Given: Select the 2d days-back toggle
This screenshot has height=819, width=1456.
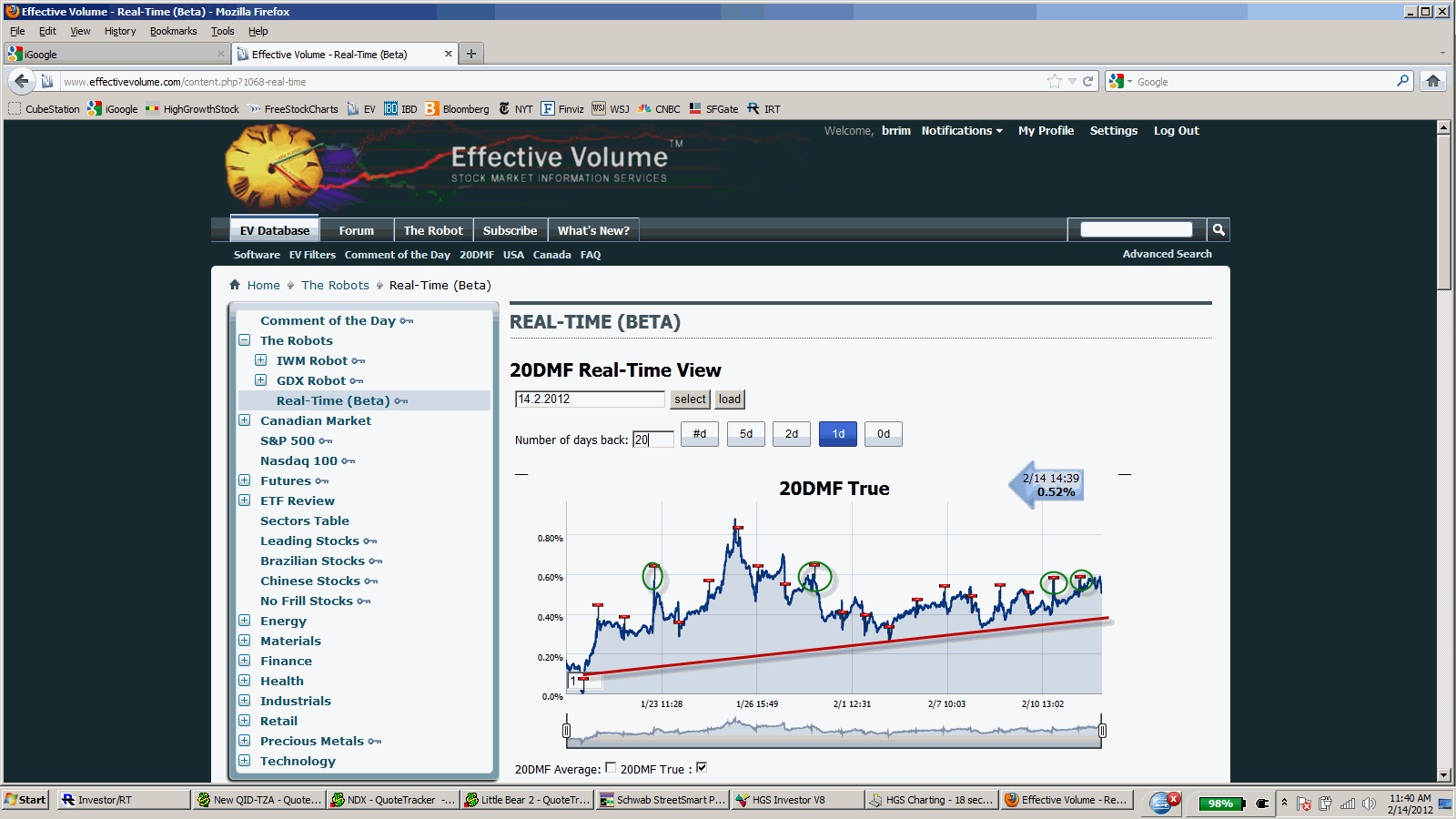Looking at the screenshot, I should [792, 434].
